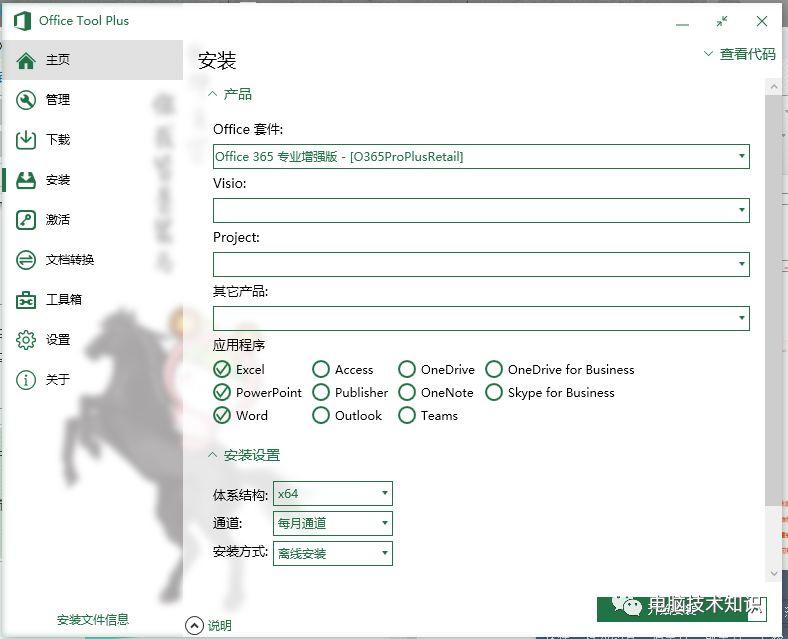788x639 pixels.
Task: Uncheck the Word application
Action: click(222, 415)
